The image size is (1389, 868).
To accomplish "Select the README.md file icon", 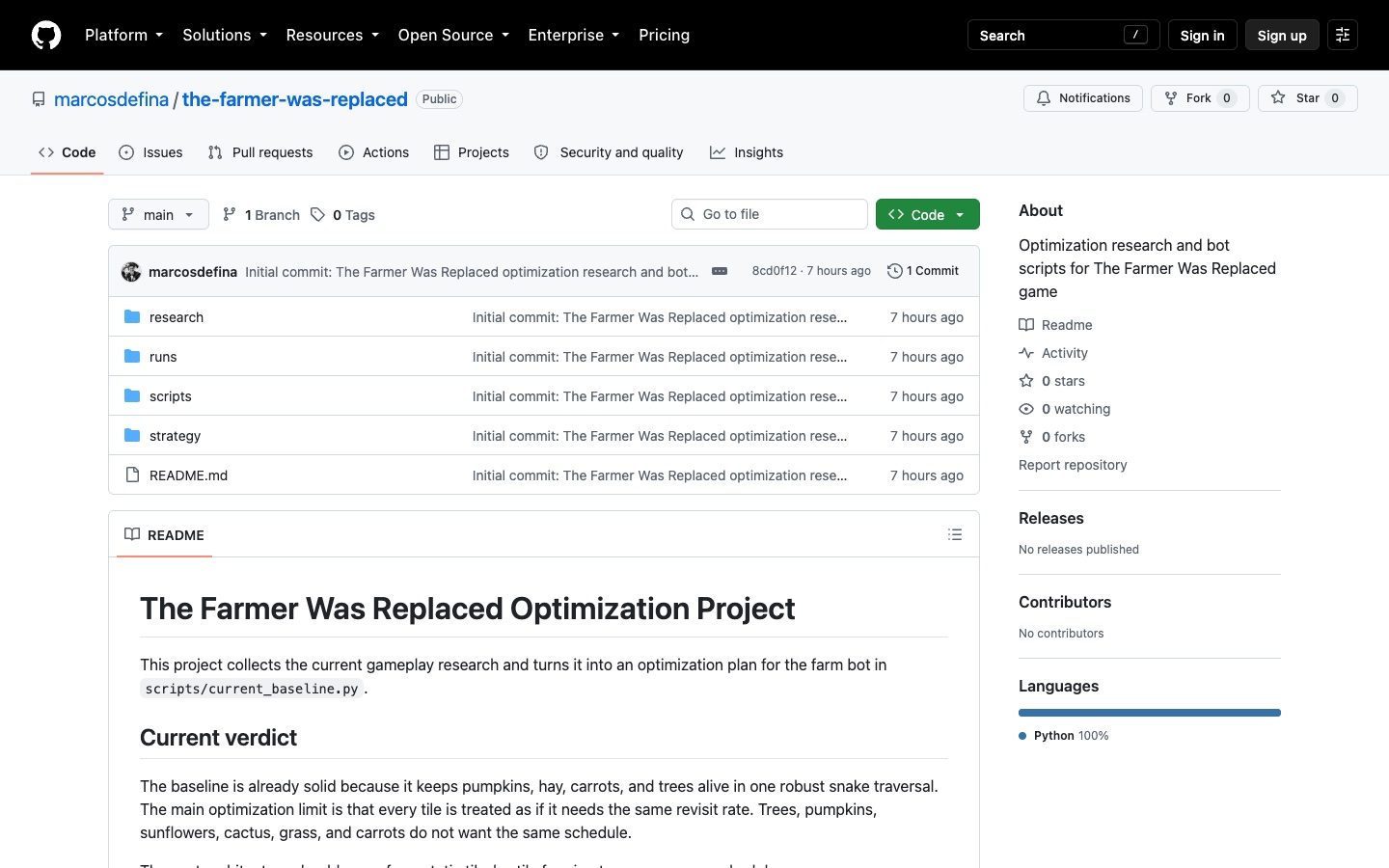I will pos(132,475).
